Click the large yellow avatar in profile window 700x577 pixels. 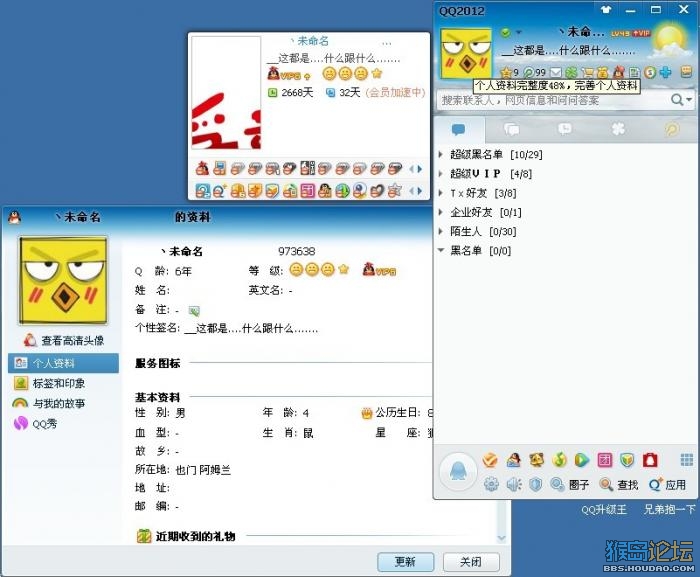(63, 280)
